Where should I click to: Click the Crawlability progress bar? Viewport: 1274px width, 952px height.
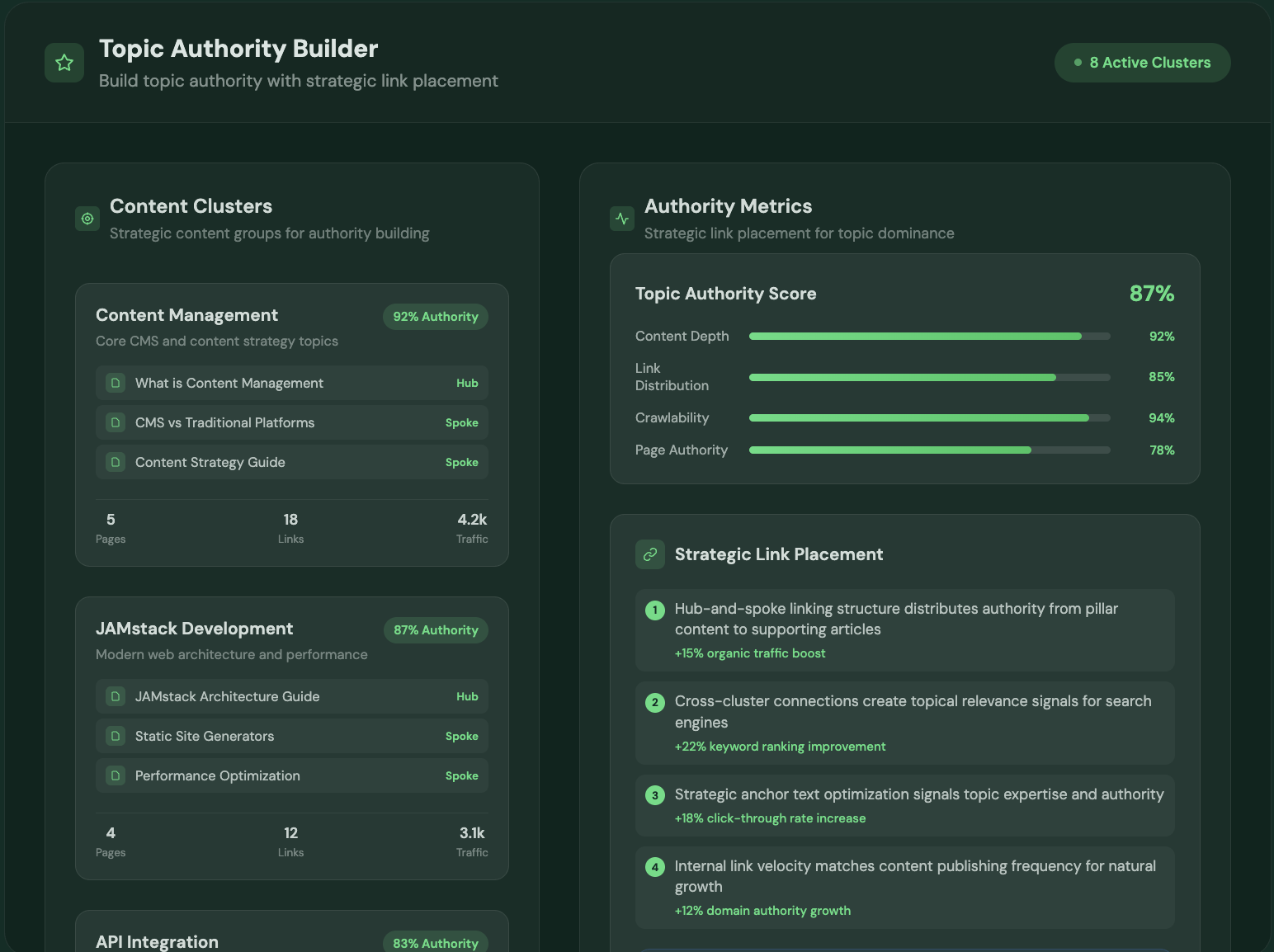click(929, 418)
